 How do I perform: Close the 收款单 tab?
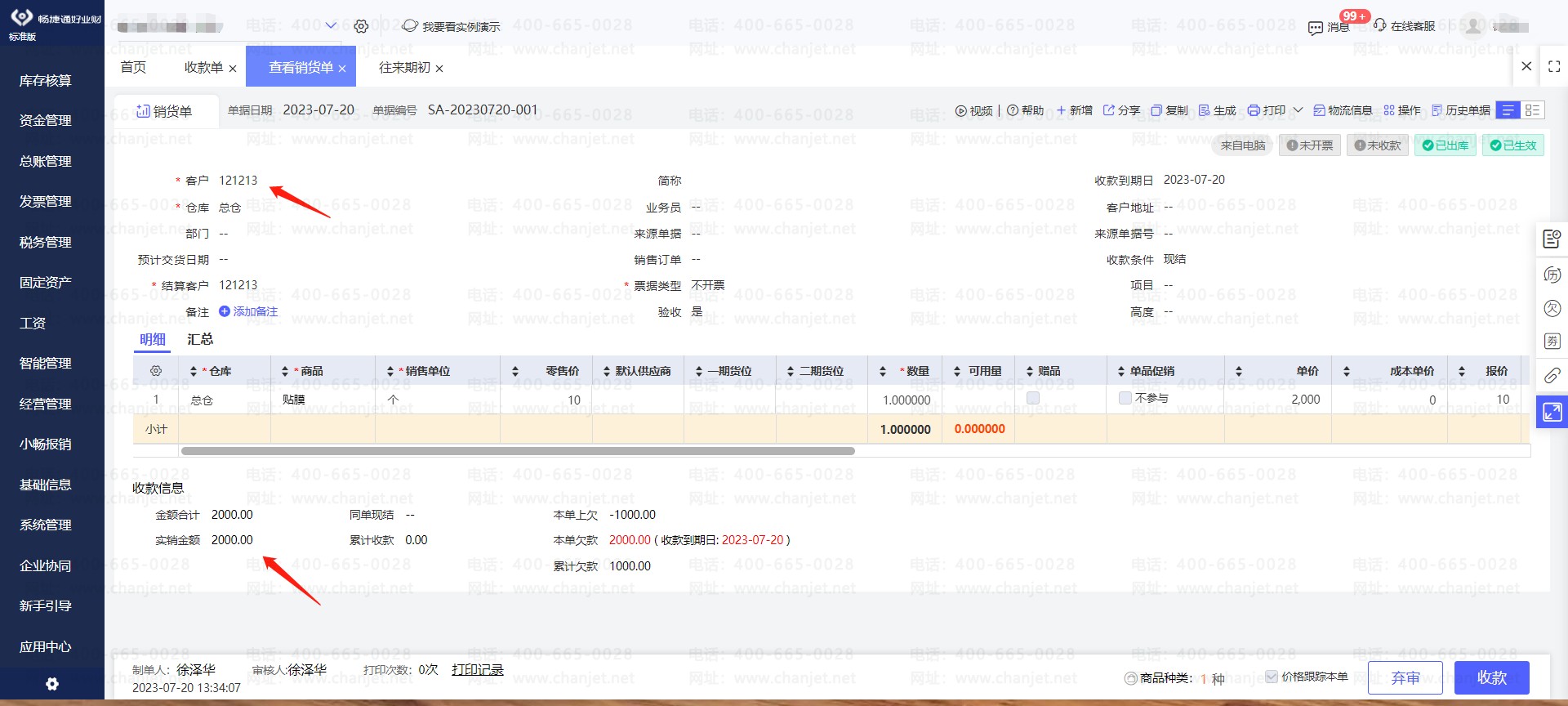click(233, 69)
